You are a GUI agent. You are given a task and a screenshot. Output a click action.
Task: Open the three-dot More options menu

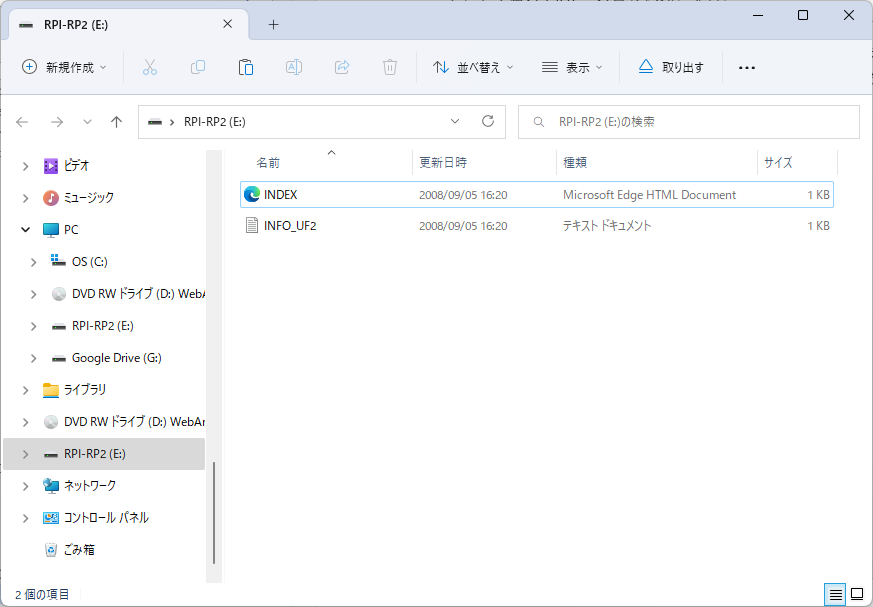[747, 68]
